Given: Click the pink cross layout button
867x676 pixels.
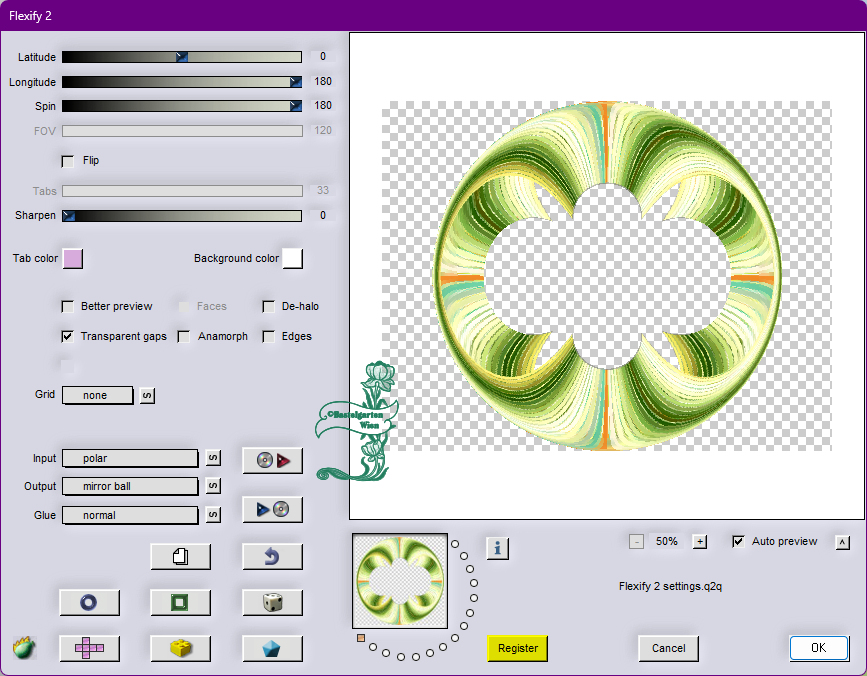Looking at the screenshot, I should click(x=89, y=648).
